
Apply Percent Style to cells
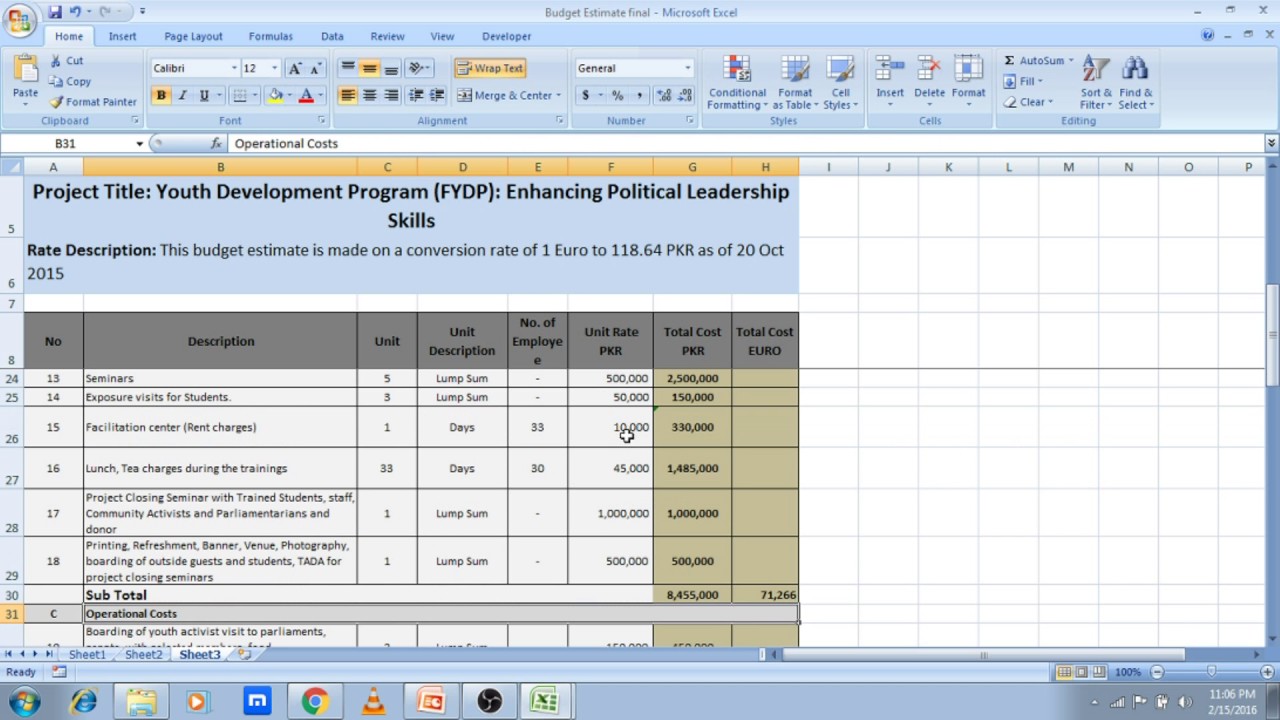[618, 95]
